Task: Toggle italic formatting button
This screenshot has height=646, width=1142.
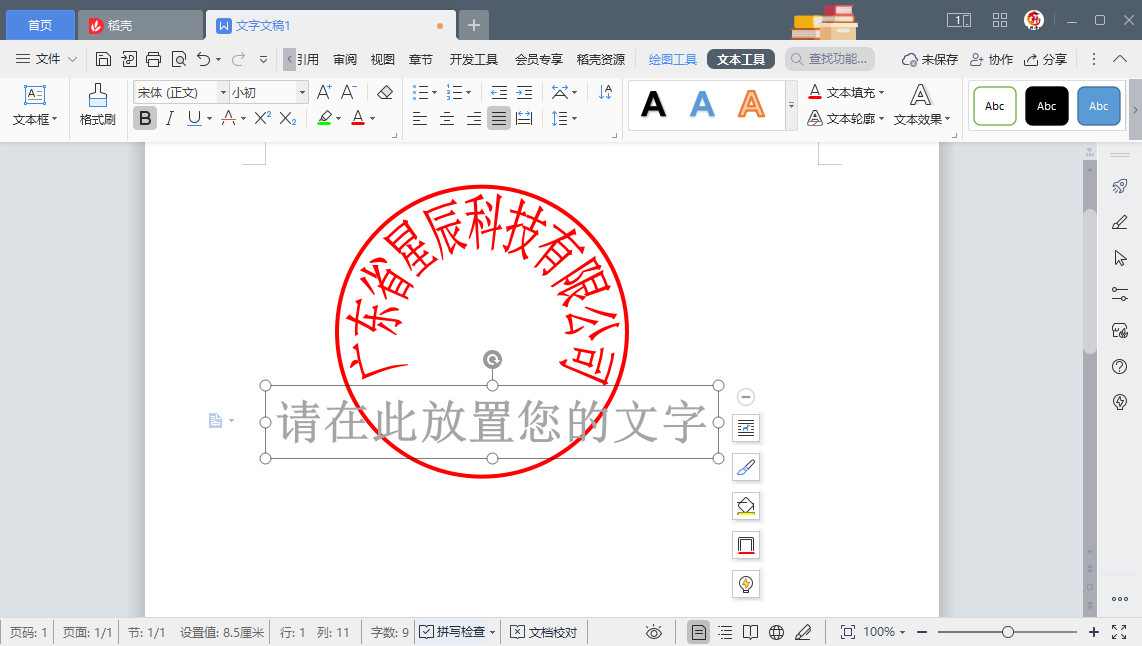Action: (x=169, y=118)
